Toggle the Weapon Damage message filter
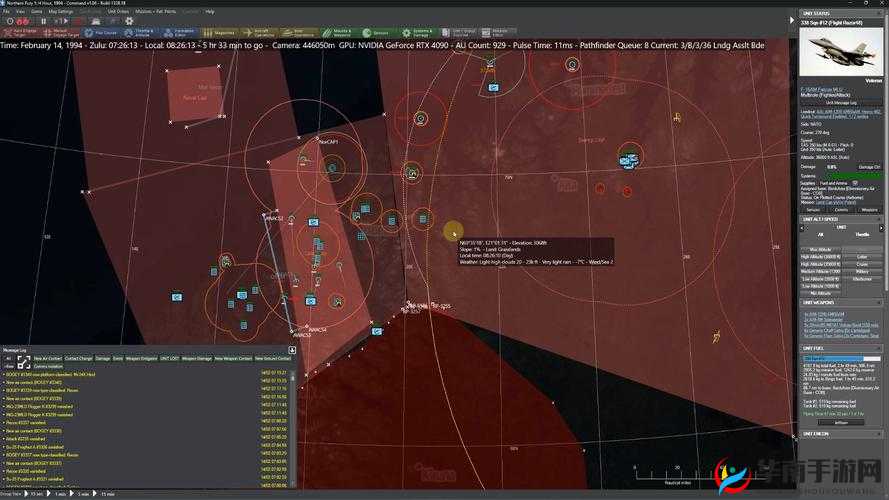This screenshot has height=500, width=889. 197,358
